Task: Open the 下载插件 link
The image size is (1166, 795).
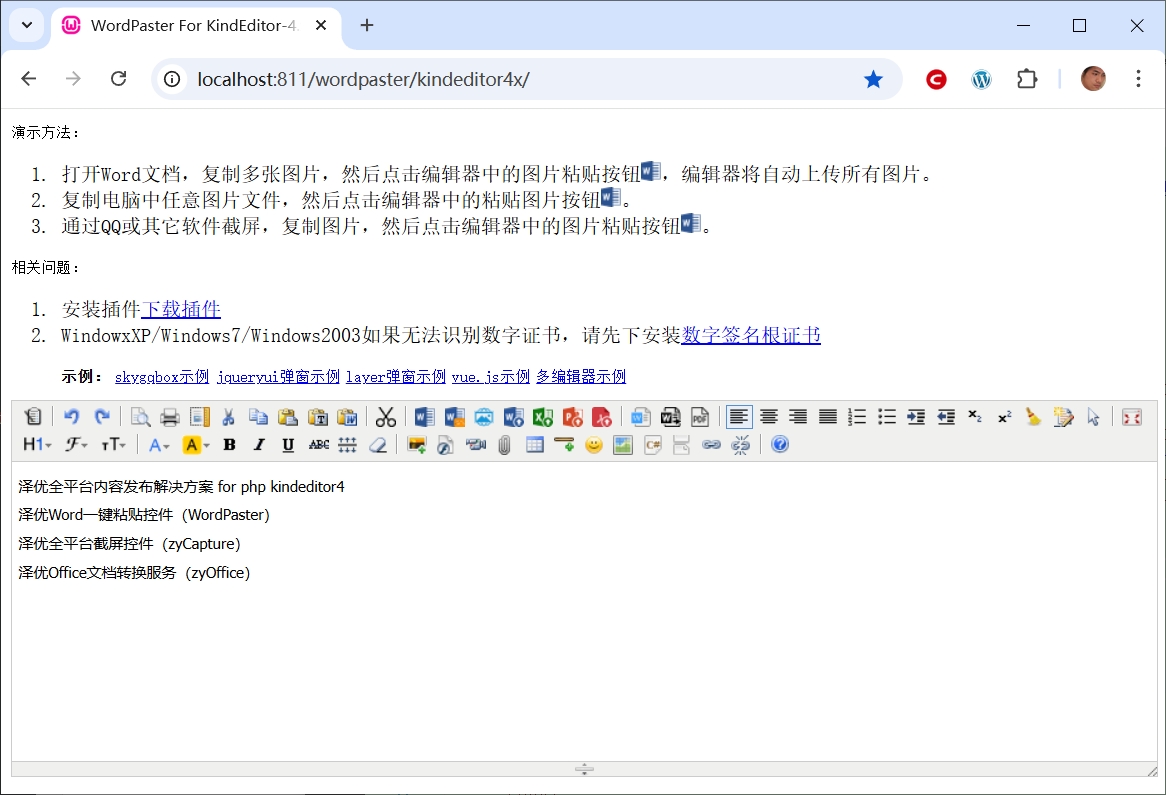Action: (181, 309)
